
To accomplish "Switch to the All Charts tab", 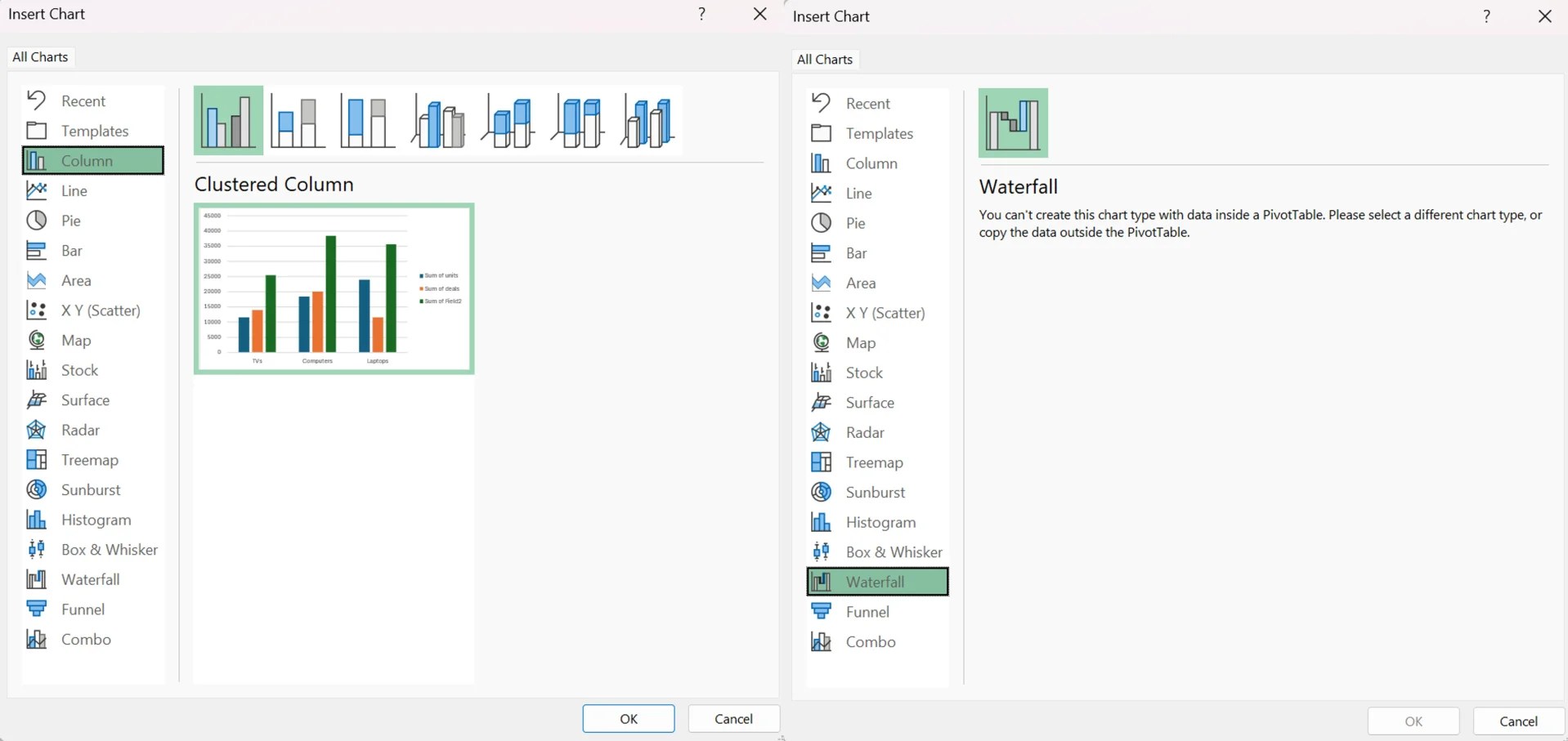I will point(39,56).
